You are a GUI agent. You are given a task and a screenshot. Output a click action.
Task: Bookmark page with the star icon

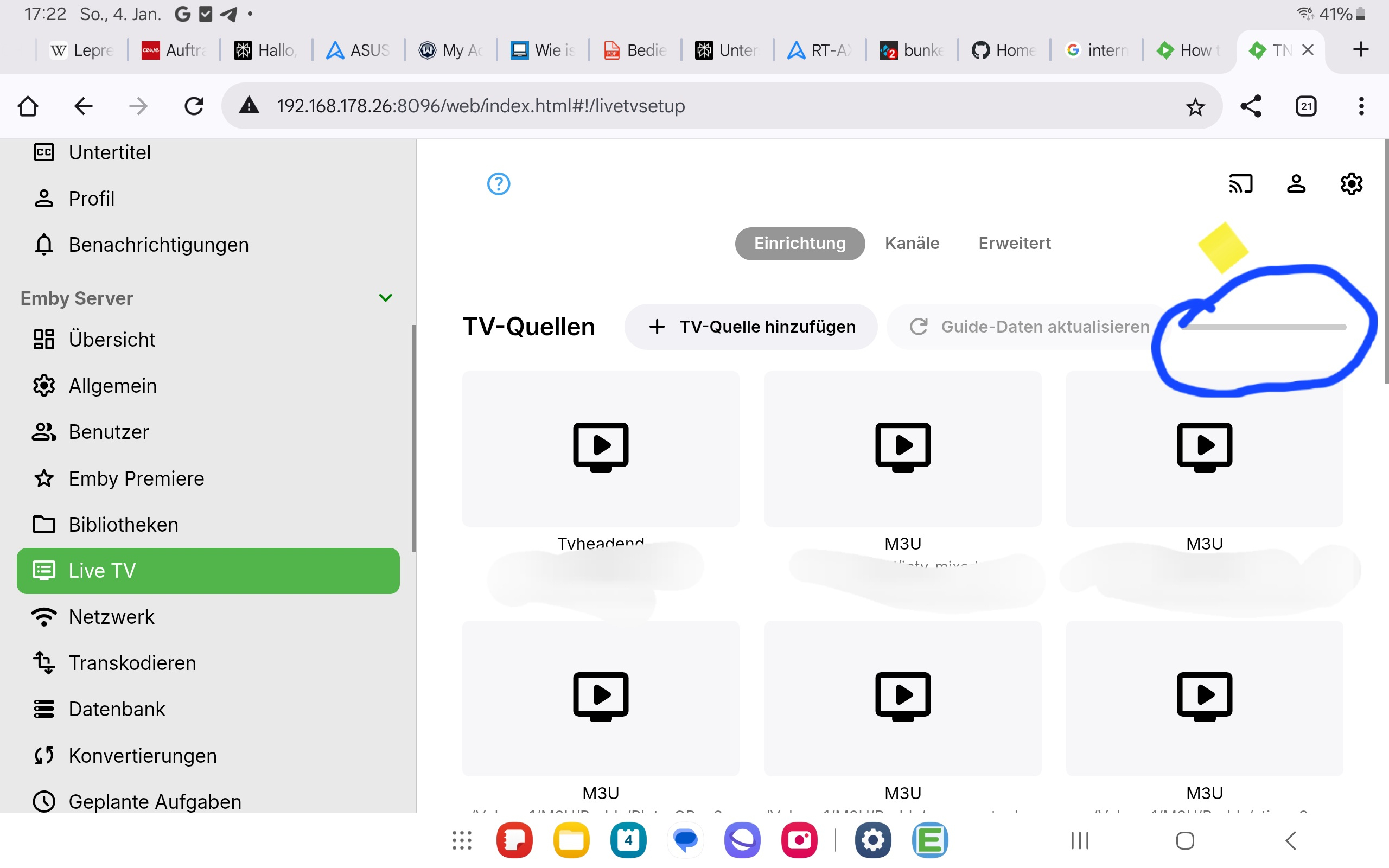pos(1195,107)
